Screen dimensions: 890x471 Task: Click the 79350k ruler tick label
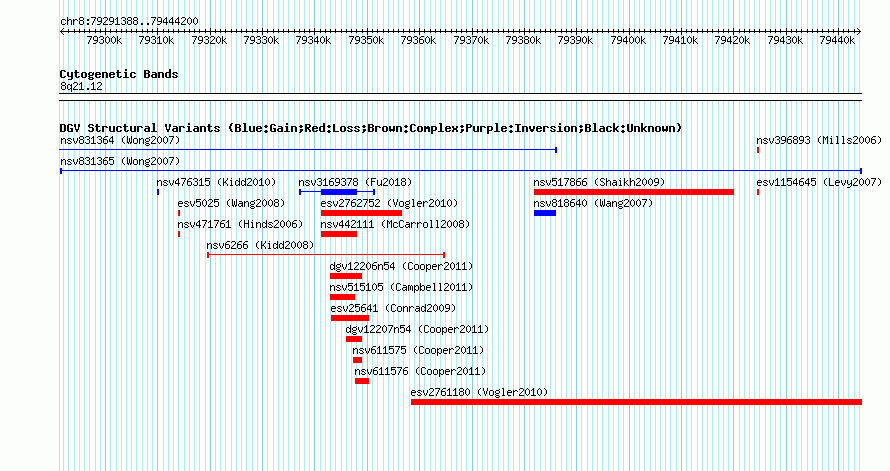pos(366,40)
